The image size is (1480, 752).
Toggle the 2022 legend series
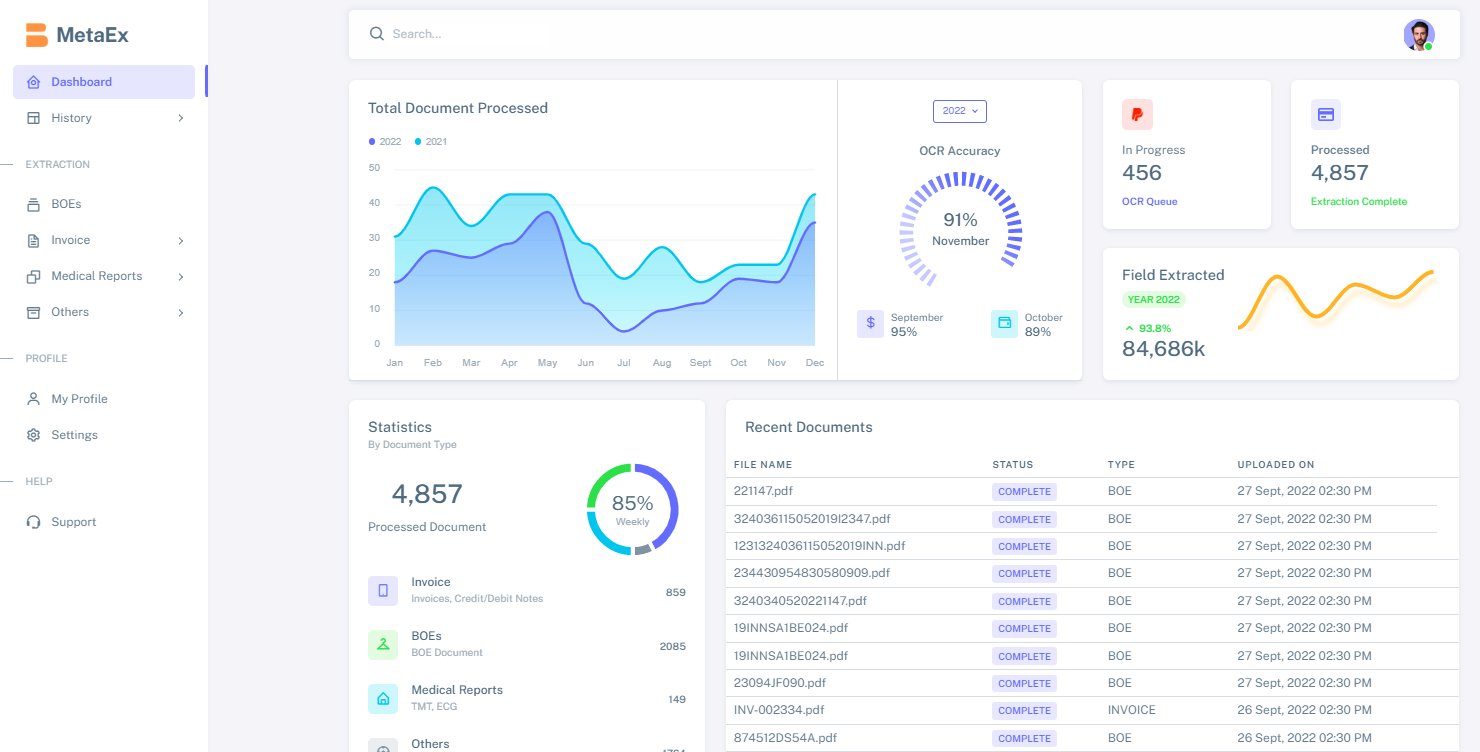pos(385,142)
